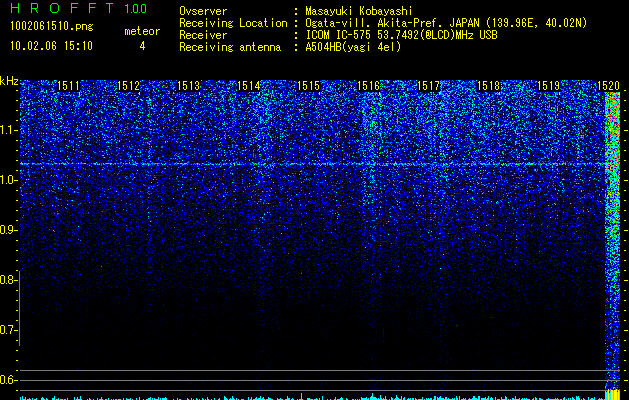
Task: Click the Receiver field label
Action: coord(203,35)
